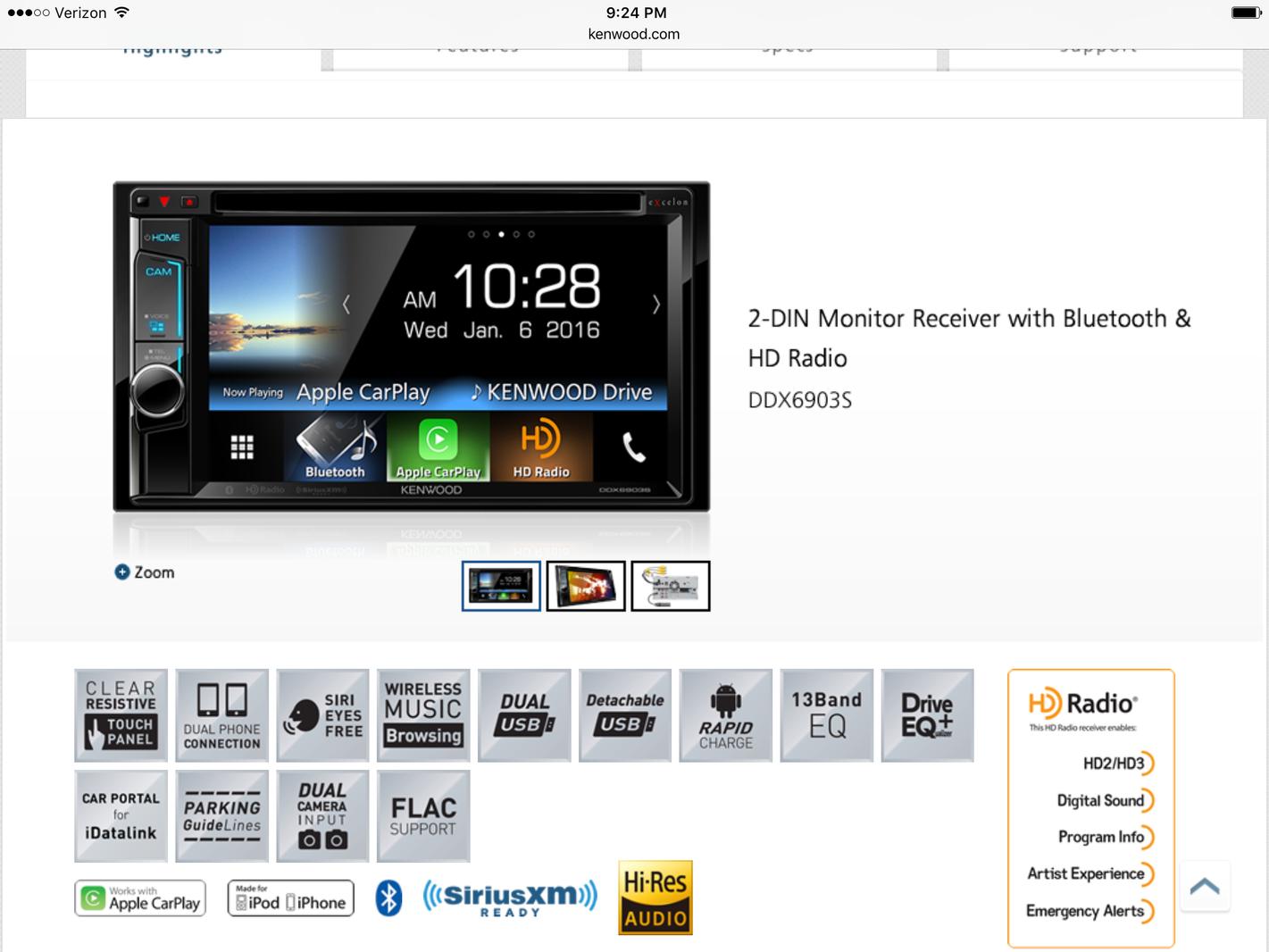Viewport: 1269px width, 952px height.
Task: Click the Dual Camera Input icon
Action: 322,816
